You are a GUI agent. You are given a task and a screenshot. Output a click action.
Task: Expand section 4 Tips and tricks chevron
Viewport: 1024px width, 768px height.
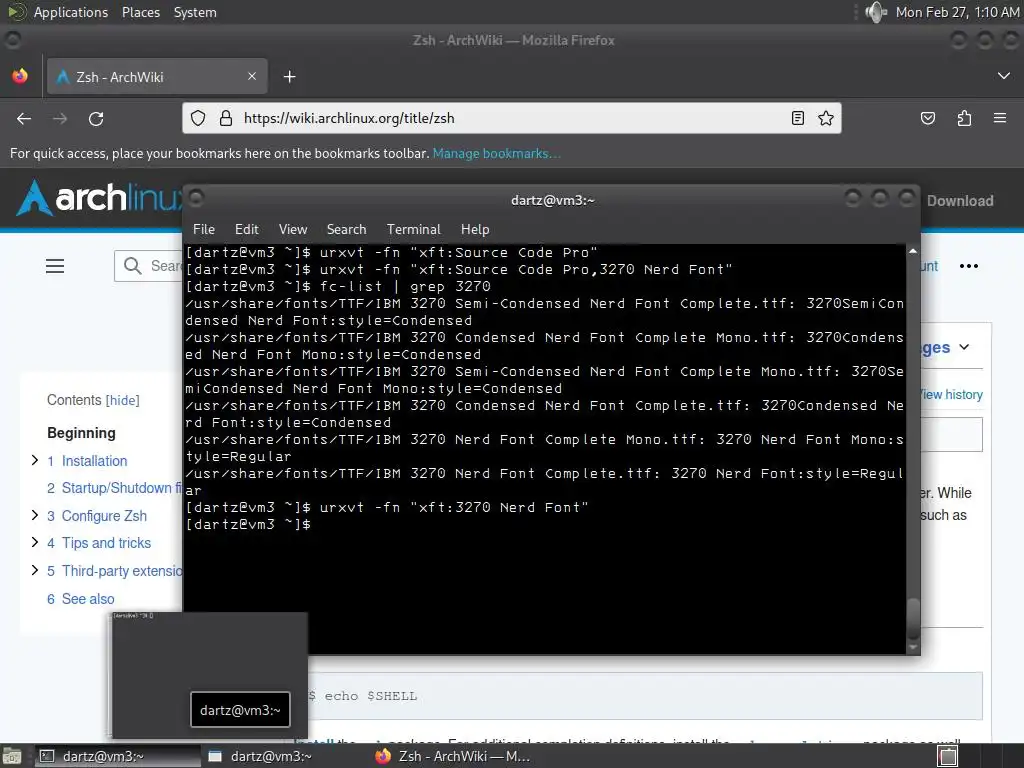click(35, 542)
